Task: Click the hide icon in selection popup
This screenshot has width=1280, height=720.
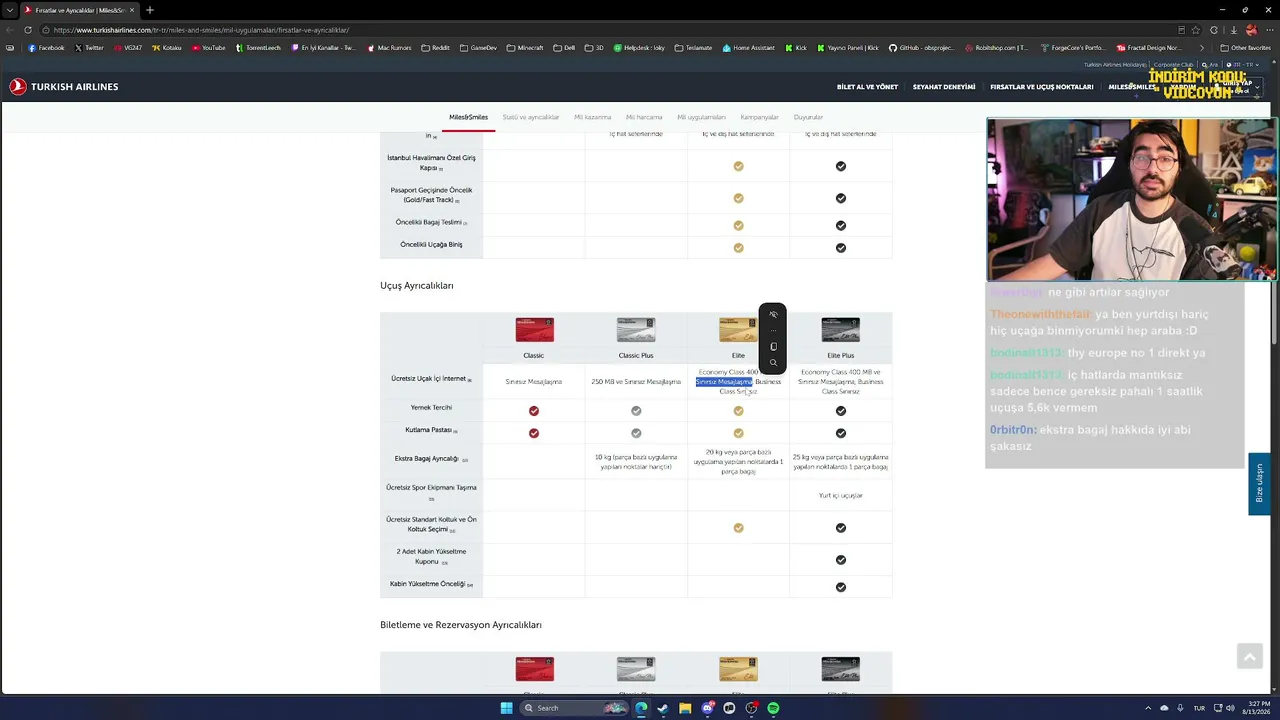Action: click(773, 314)
